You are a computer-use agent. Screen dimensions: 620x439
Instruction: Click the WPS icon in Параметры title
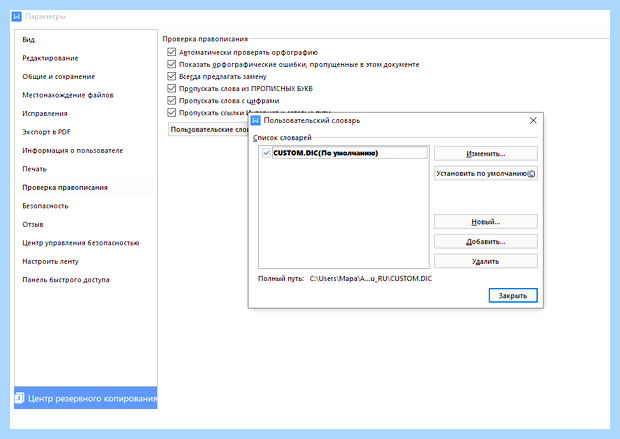click(16, 17)
